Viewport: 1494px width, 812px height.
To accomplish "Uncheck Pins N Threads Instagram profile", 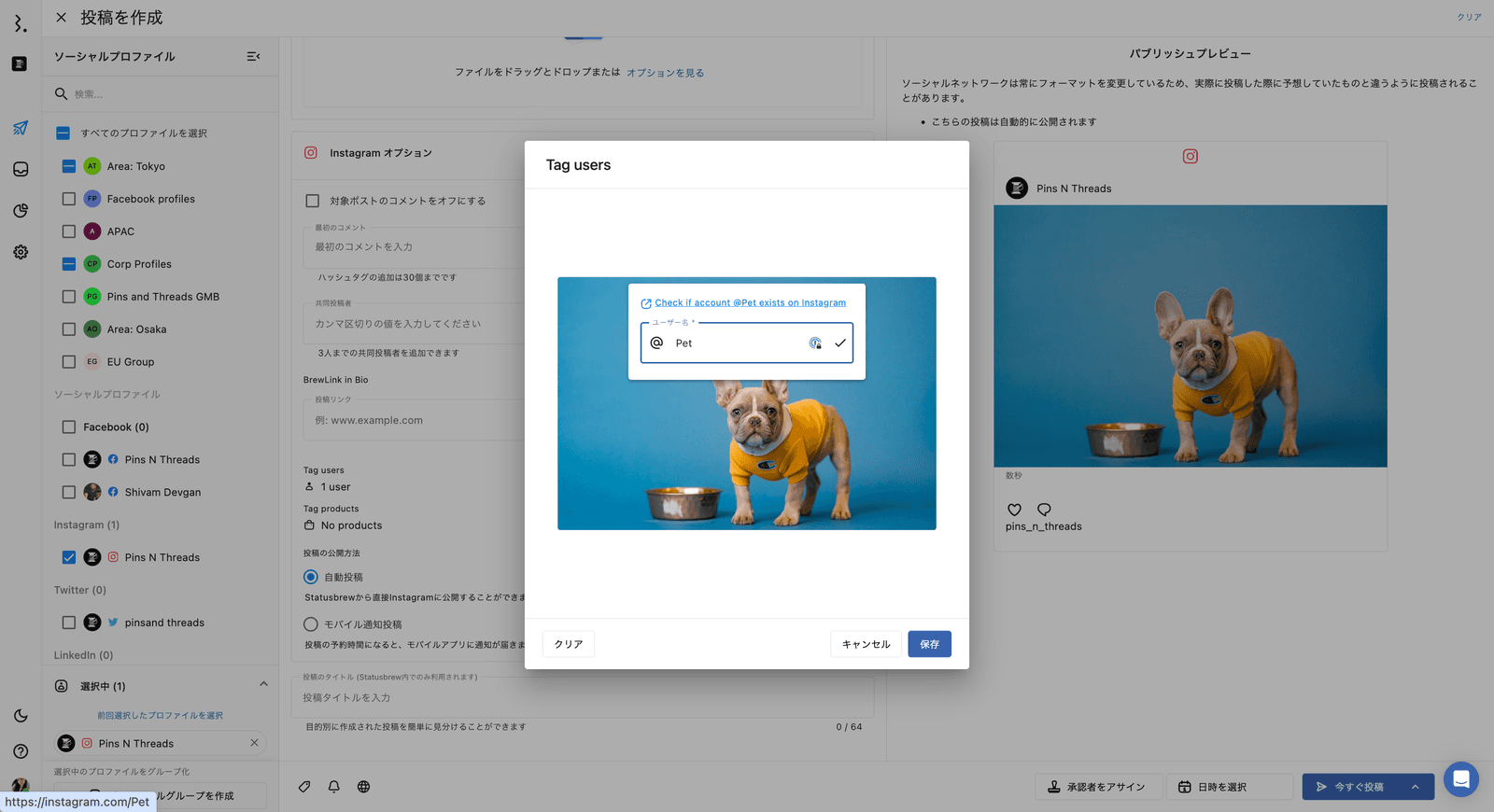I will [x=69, y=557].
